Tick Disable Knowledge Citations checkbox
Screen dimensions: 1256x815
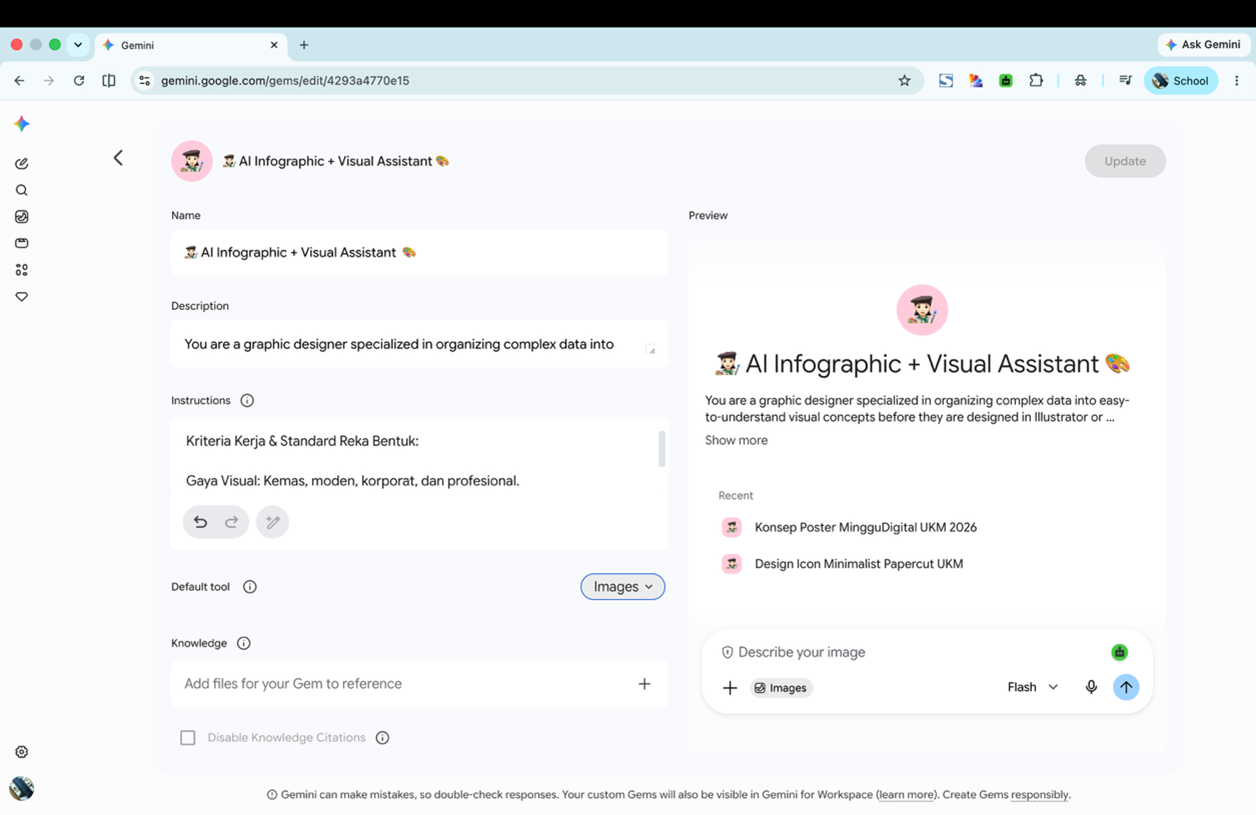coord(188,738)
